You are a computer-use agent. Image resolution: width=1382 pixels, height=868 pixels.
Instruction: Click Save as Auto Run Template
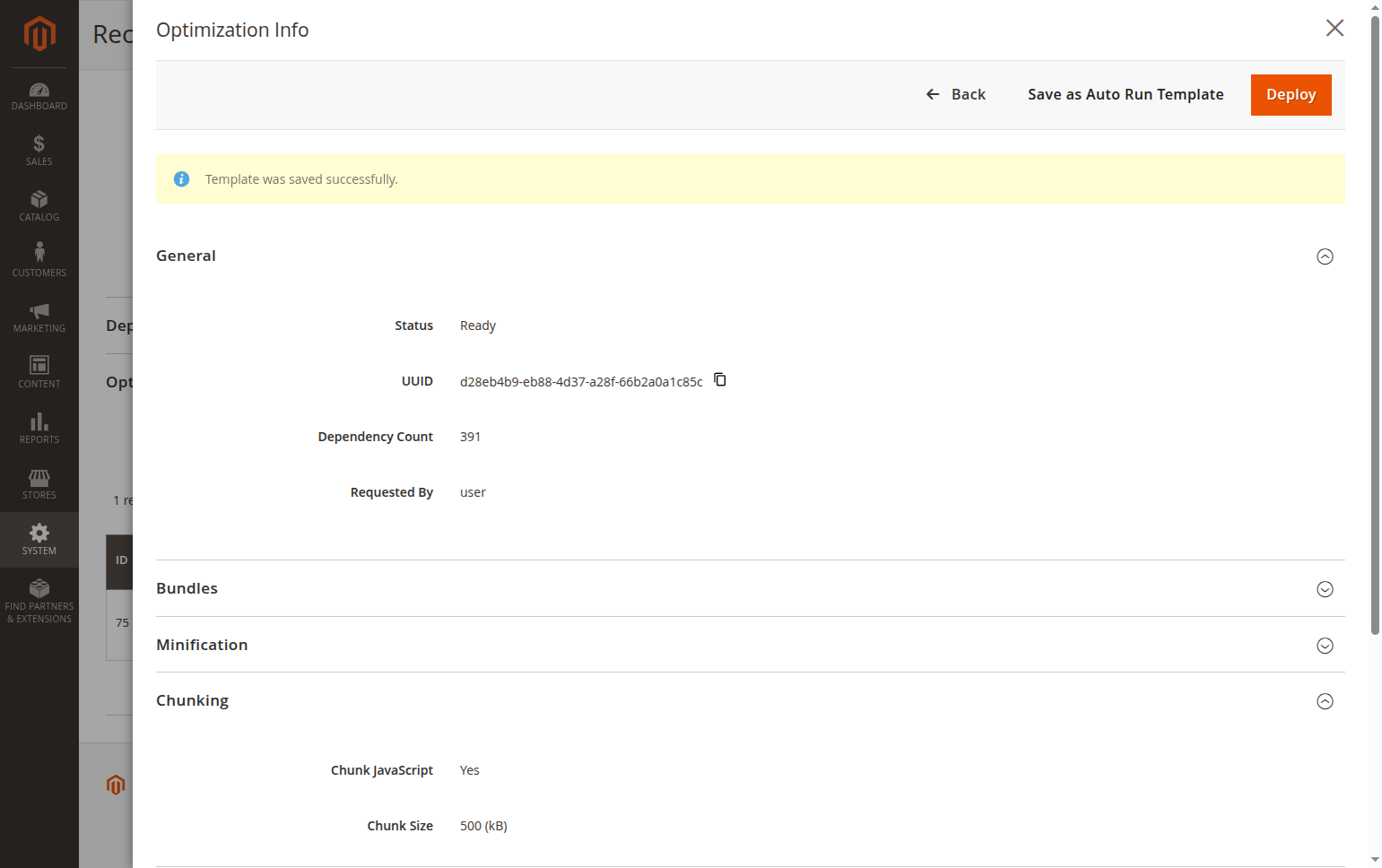[x=1126, y=94]
